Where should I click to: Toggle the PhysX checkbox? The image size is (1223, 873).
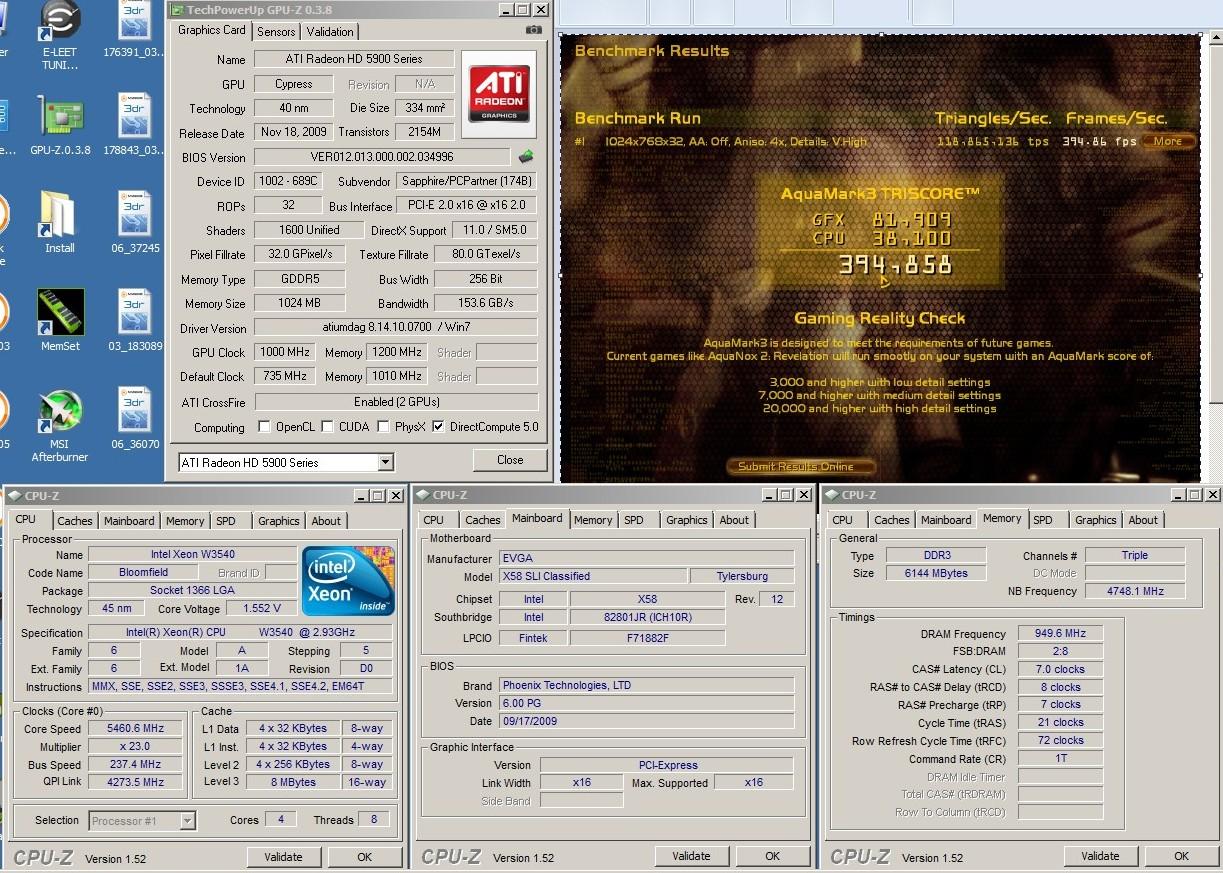tap(384, 427)
